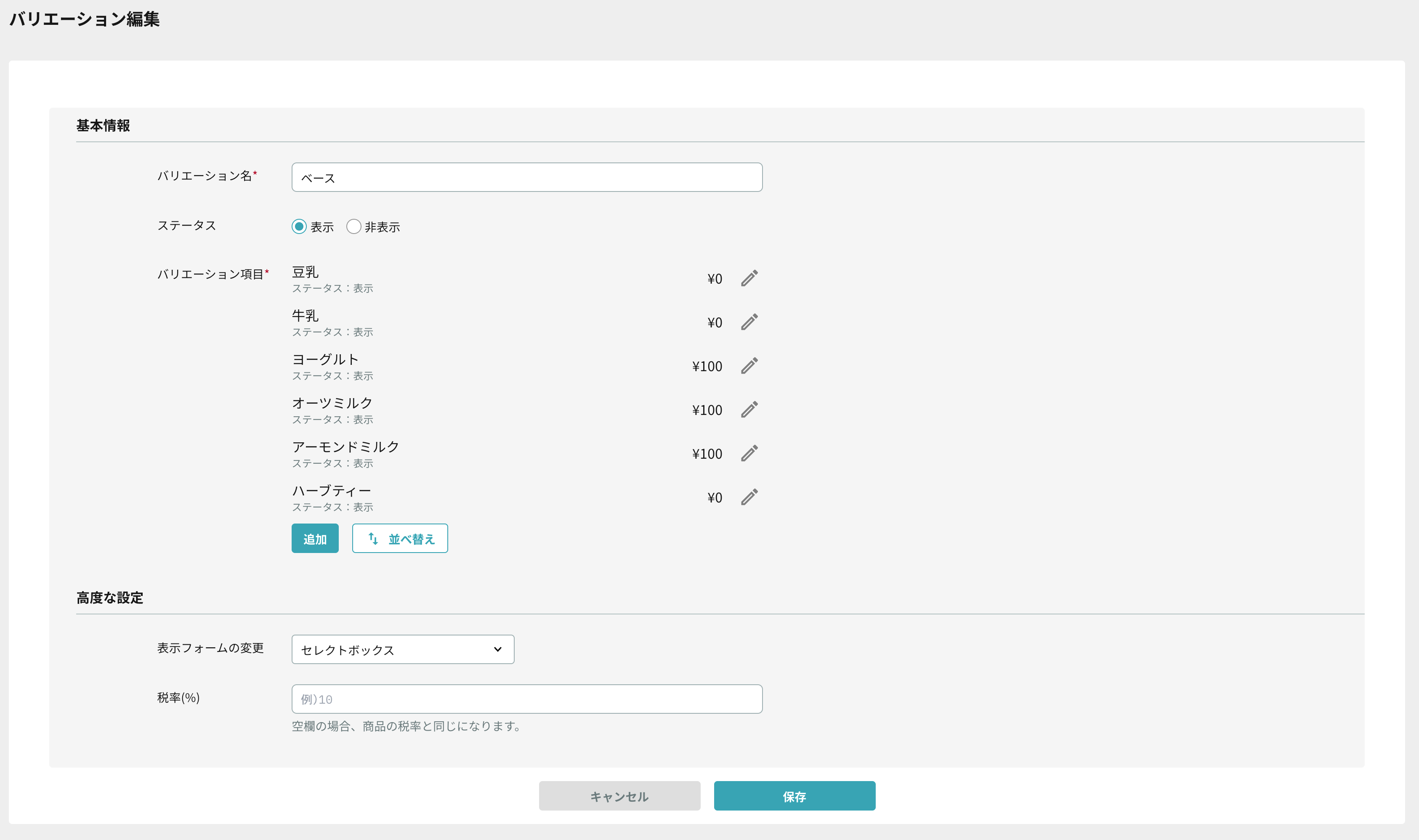
Task: Select the 非表示 status radio button
Action: pos(354,226)
